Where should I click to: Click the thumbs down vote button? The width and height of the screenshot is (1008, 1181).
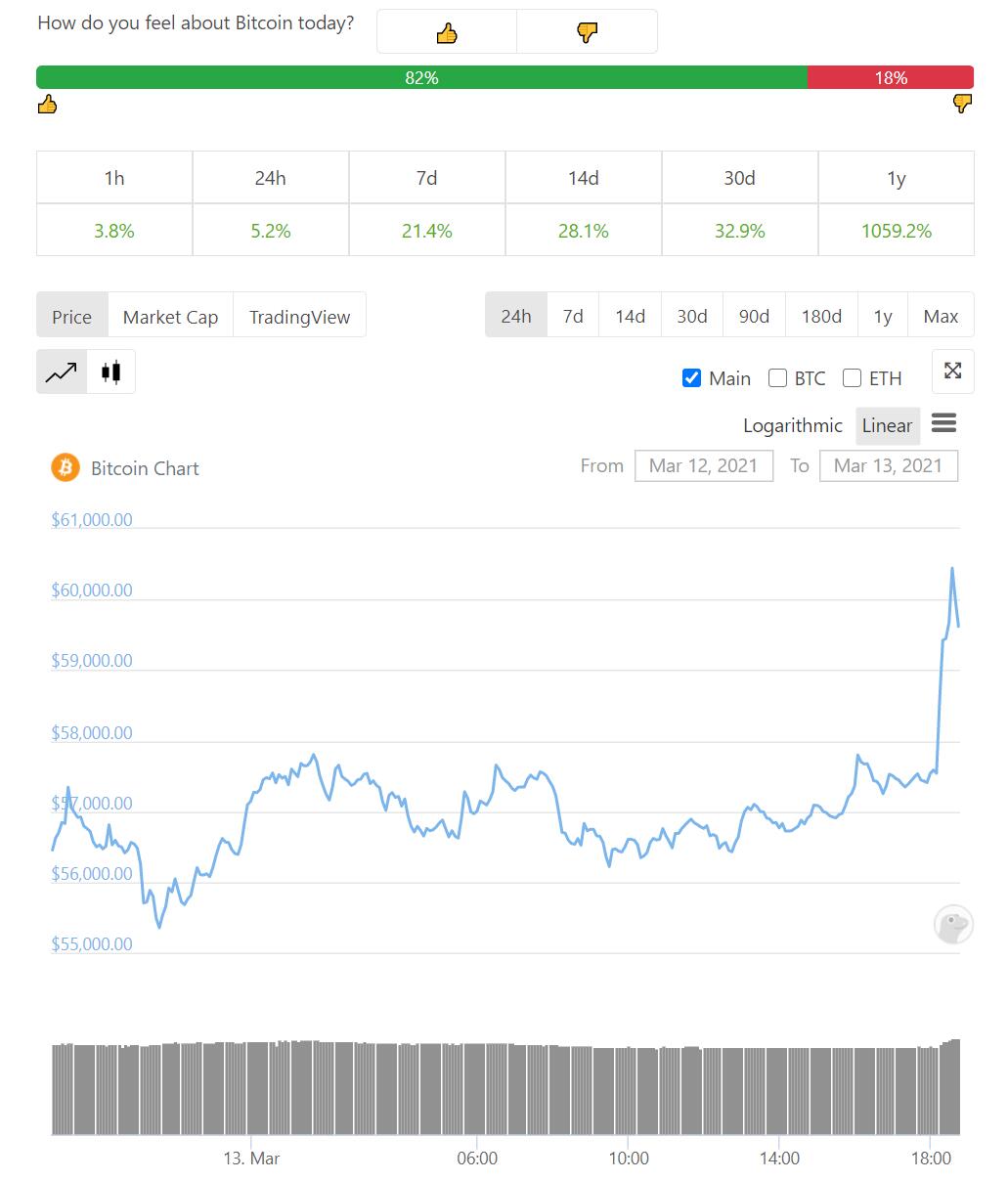pos(587,32)
